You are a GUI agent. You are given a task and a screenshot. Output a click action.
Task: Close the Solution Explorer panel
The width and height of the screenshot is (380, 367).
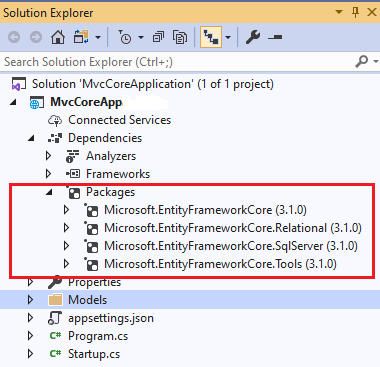click(x=372, y=13)
